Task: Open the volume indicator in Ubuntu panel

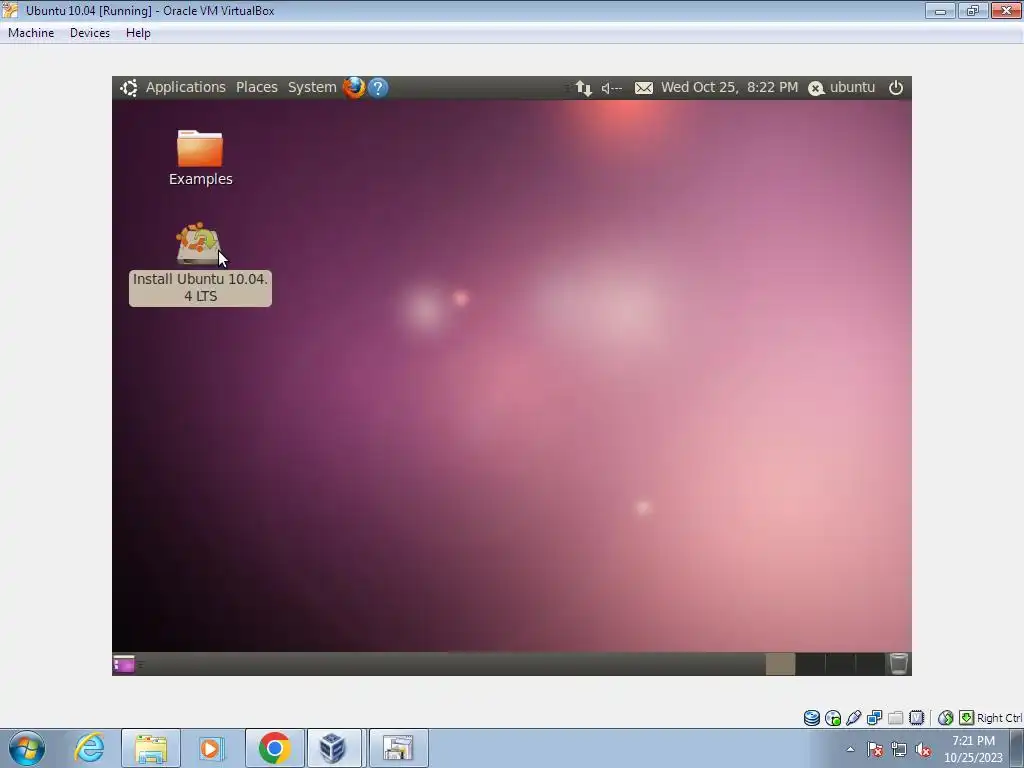Action: tap(611, 88)
